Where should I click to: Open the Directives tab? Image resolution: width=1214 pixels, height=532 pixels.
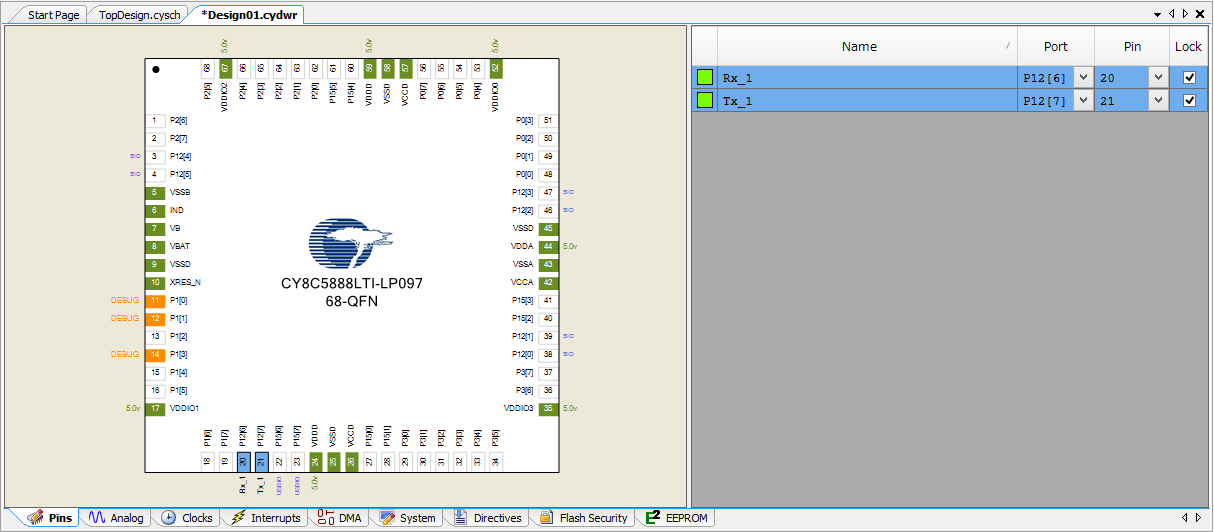point(488,518)
